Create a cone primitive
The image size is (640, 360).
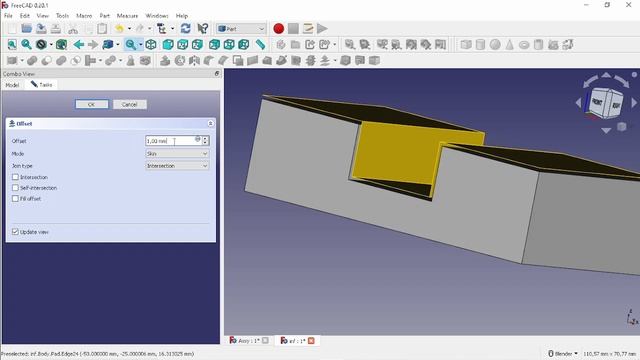point(510,44)
